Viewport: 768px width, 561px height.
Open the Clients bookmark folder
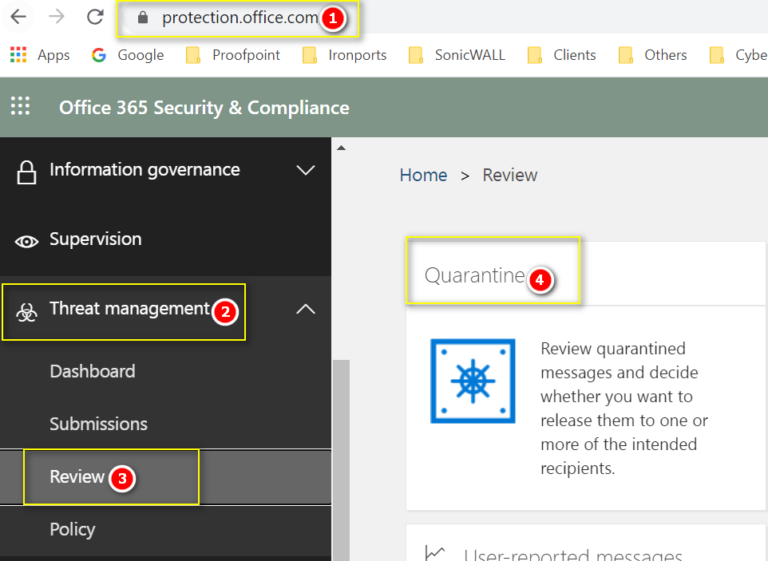[x=561, y=55]
